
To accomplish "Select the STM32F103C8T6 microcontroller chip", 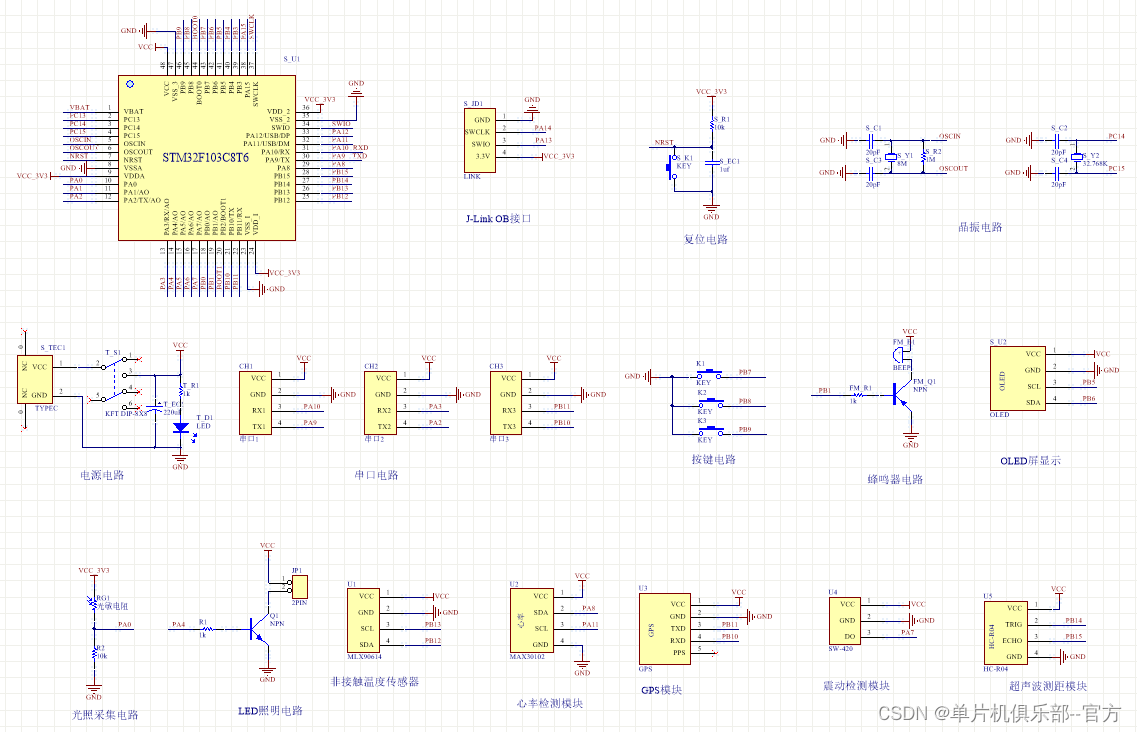I will tap(207, 157).
